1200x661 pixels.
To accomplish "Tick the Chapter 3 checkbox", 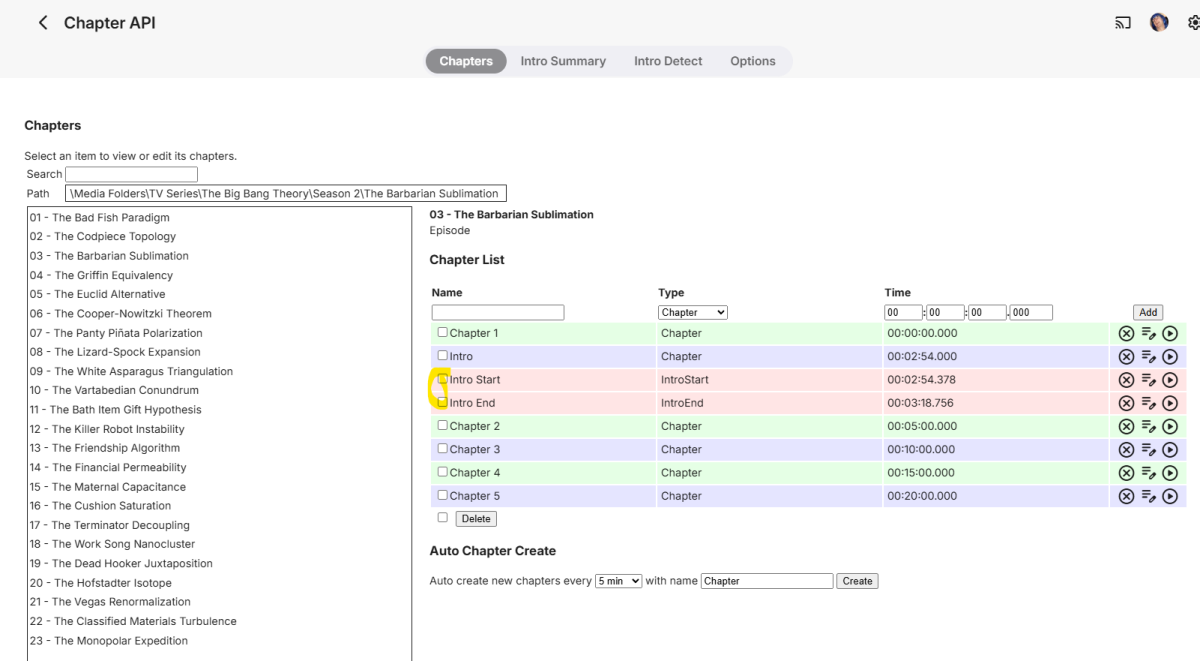I will tap(443, 449).
